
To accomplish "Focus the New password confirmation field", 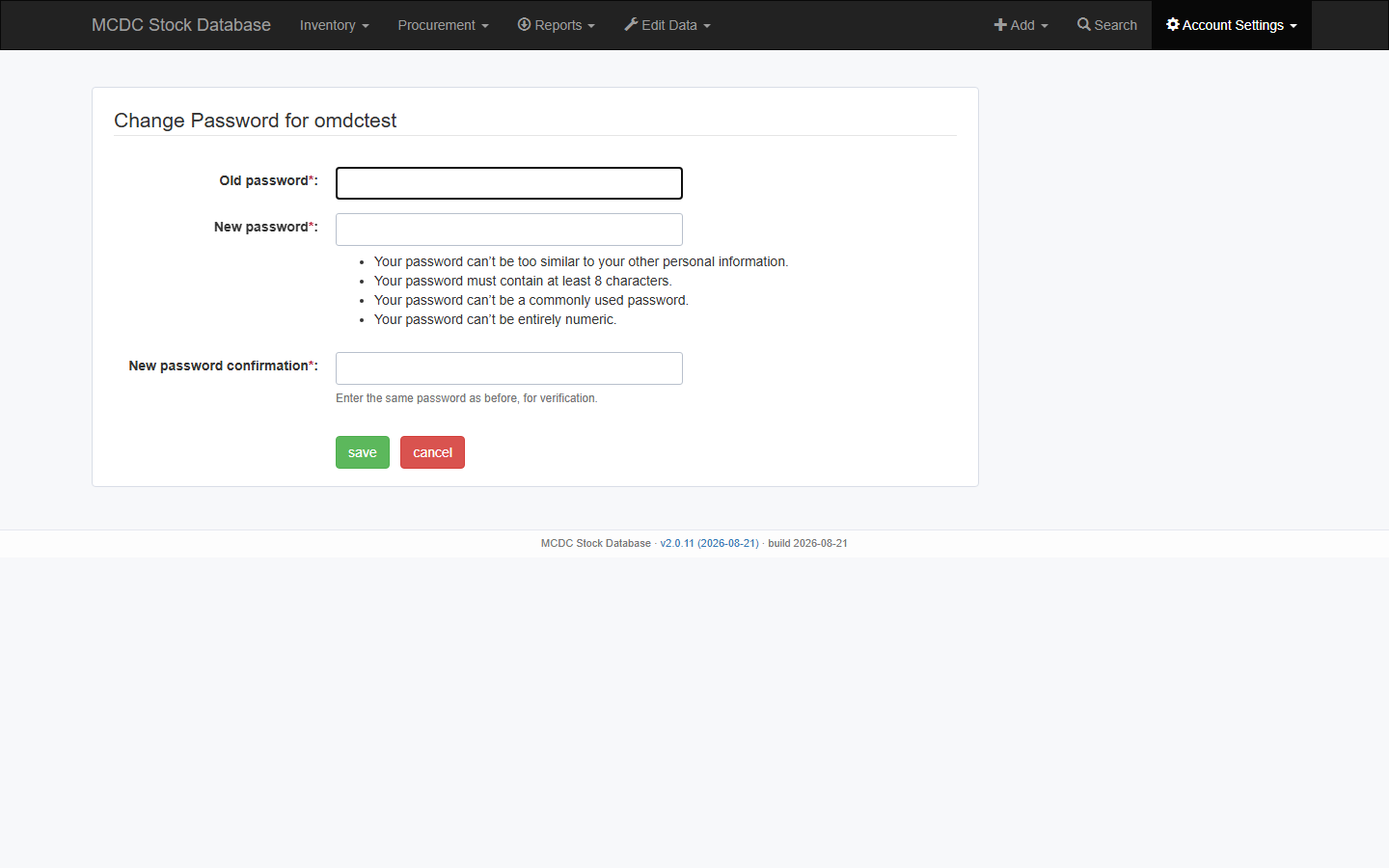I will coord(509,368).
